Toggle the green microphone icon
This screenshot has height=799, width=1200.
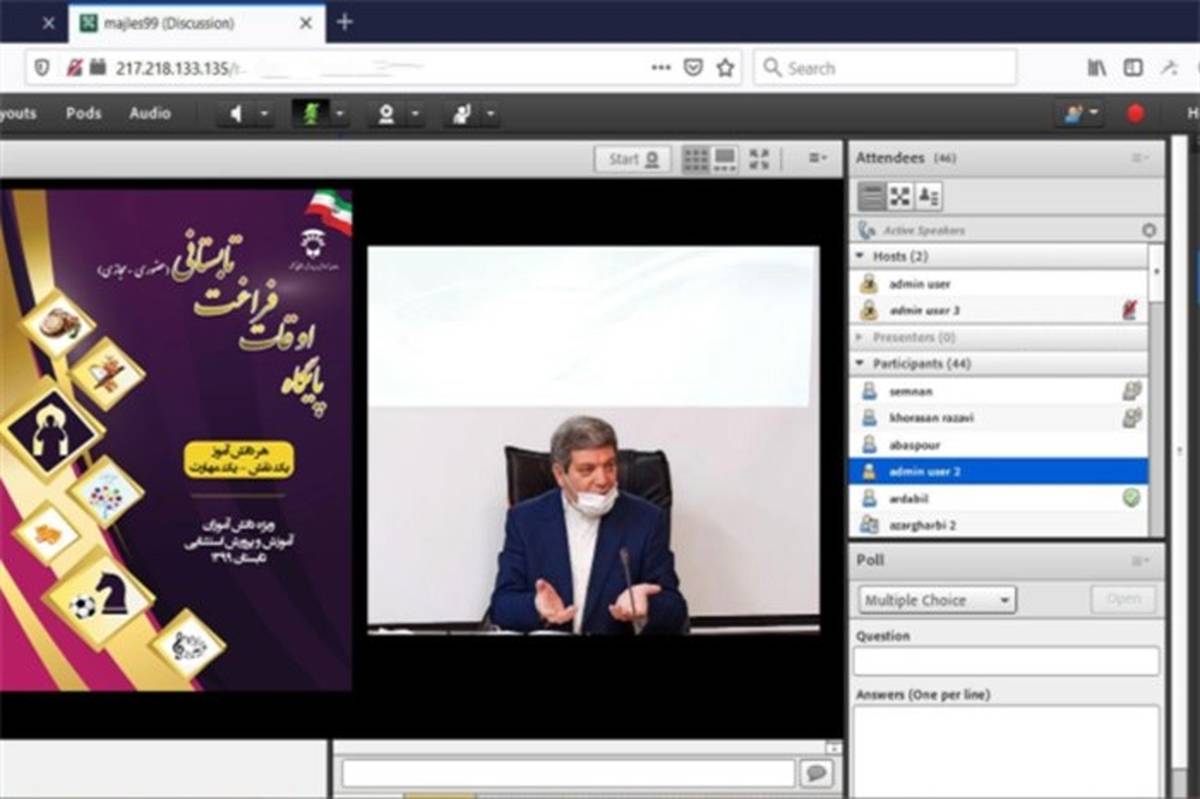coord(311,114)
